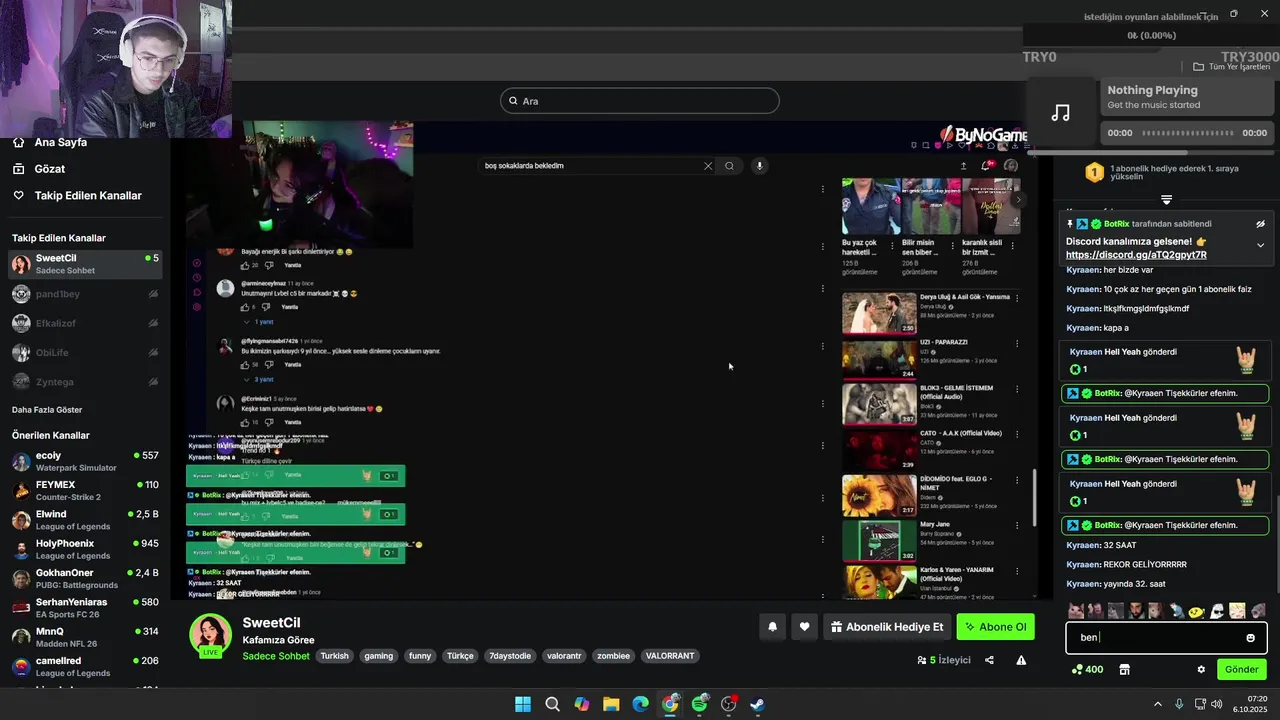
Task: Share the stream via share icon
Action: coord(989,660)
